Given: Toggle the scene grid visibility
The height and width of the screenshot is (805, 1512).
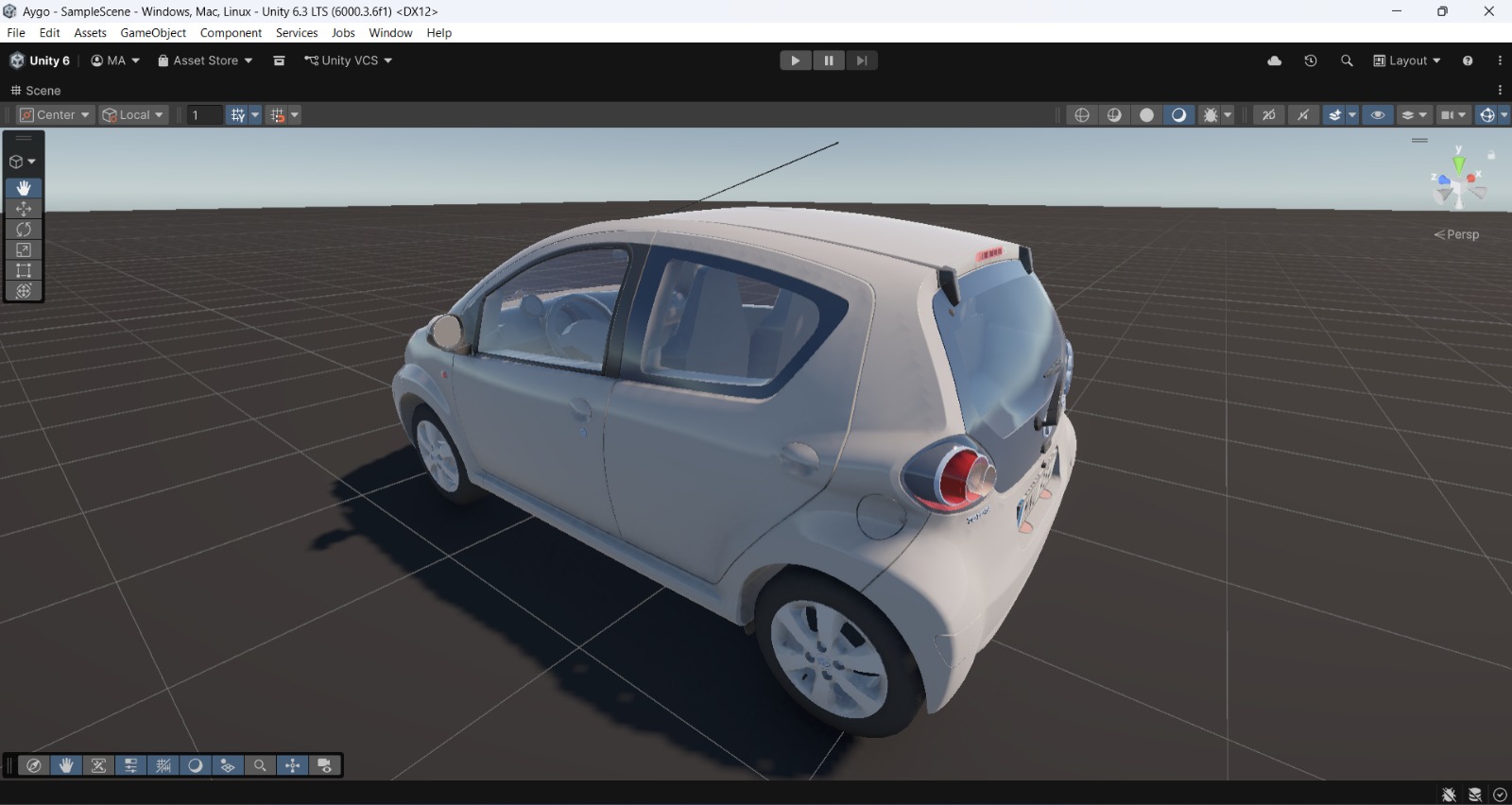Looking at the screenshot, I should pyautogui.click(x=237, y=115).
